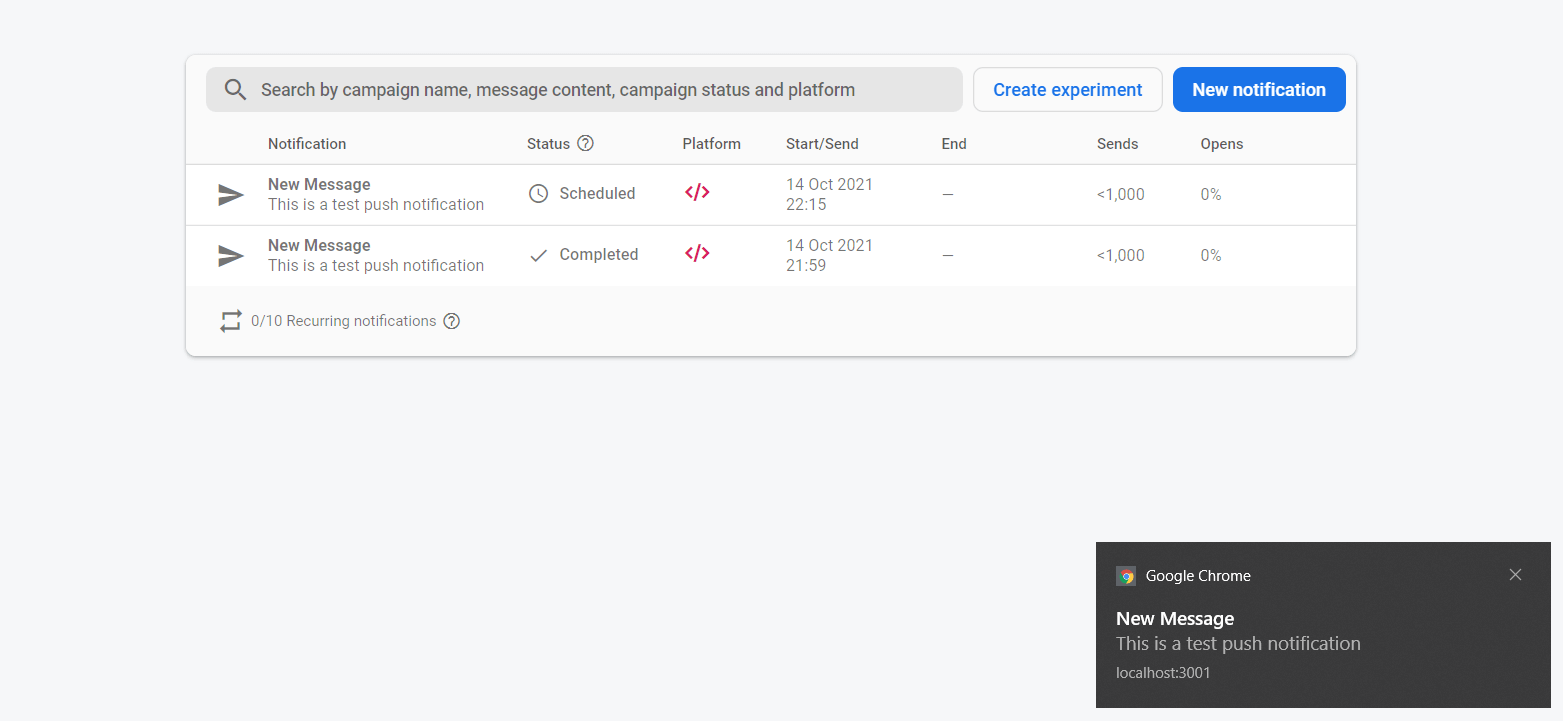Click the End column header
The height and width of the screenshot is (721, 1563).
click(954, 144)
